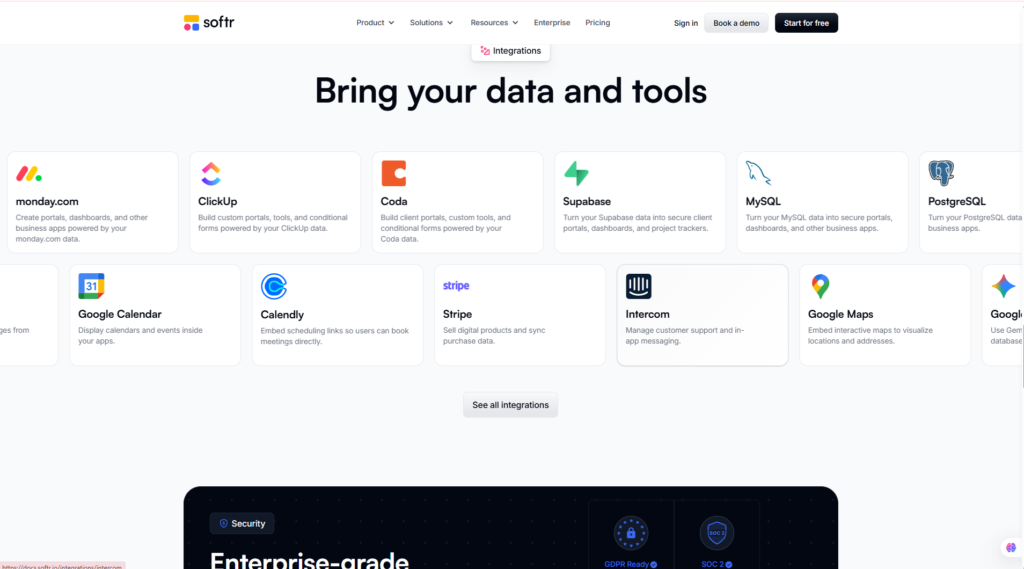Click 'Turn your MySQL data' description

(x=819, y=223)
